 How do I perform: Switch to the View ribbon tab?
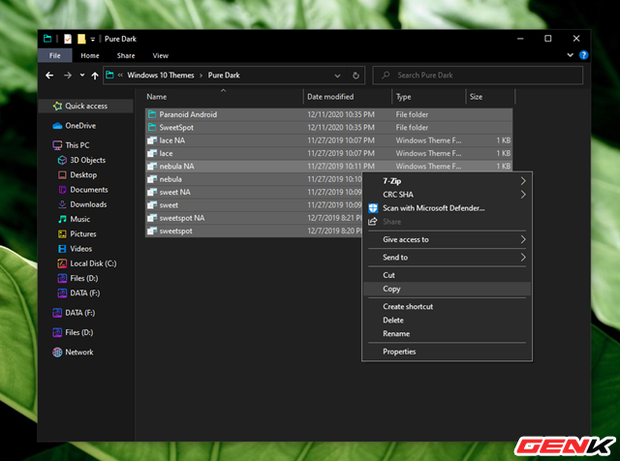coord(160,56)
